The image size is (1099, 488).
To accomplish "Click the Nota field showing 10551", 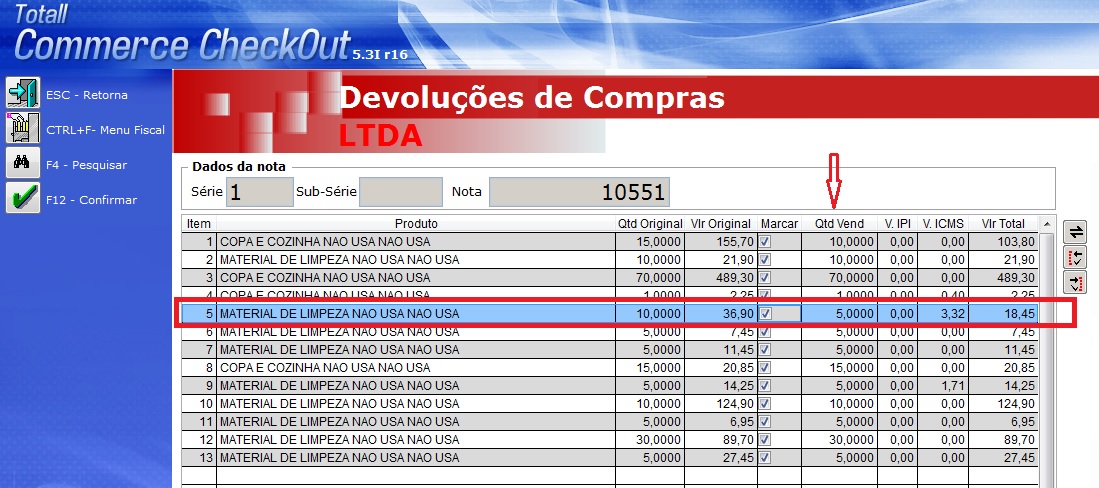I will click(579, 192).
